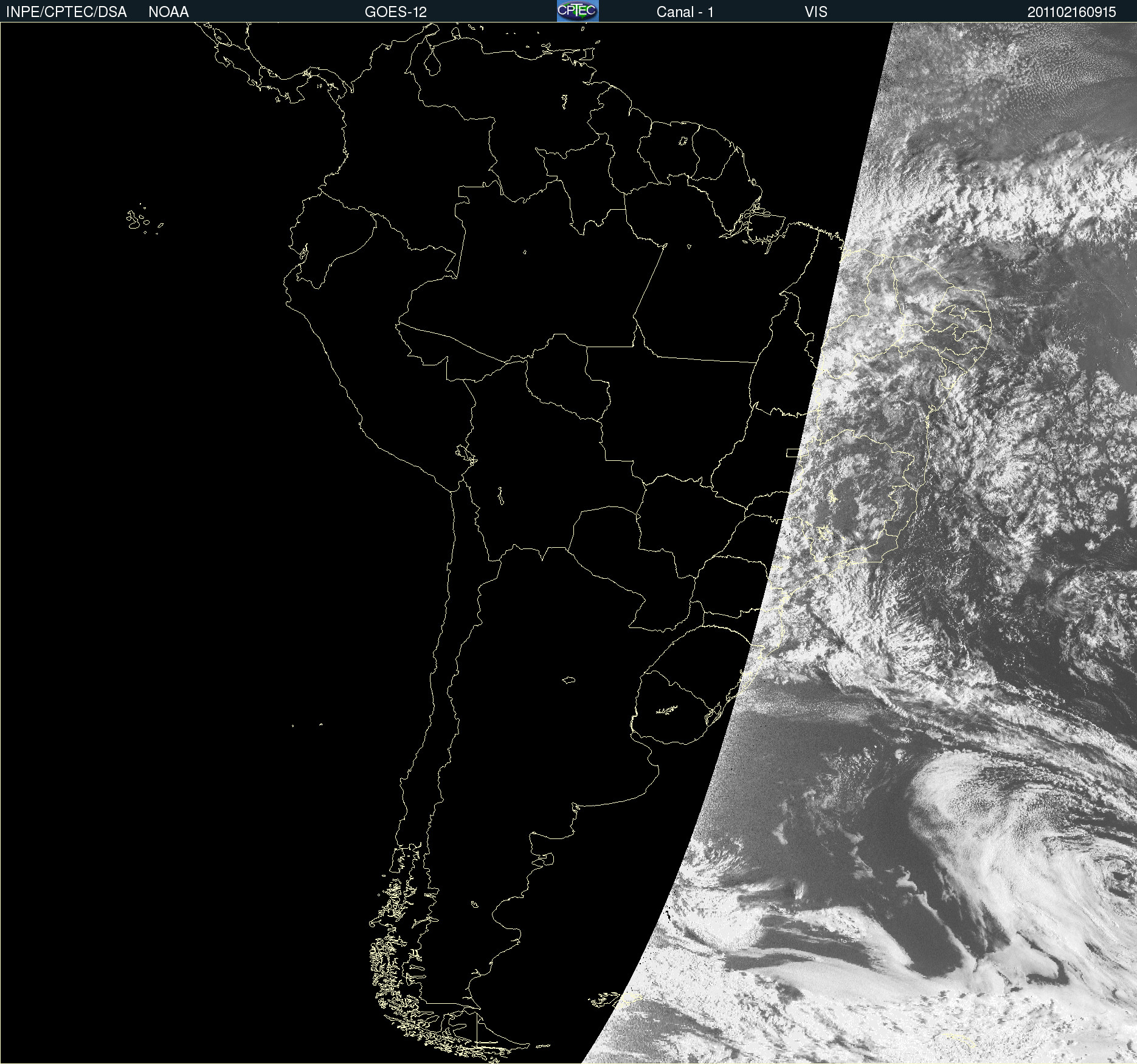Select the VIS channel label
Image resolution: width=1137 pixels, height=1064 pixels.
pyautogui.click(x=816, y=12)
